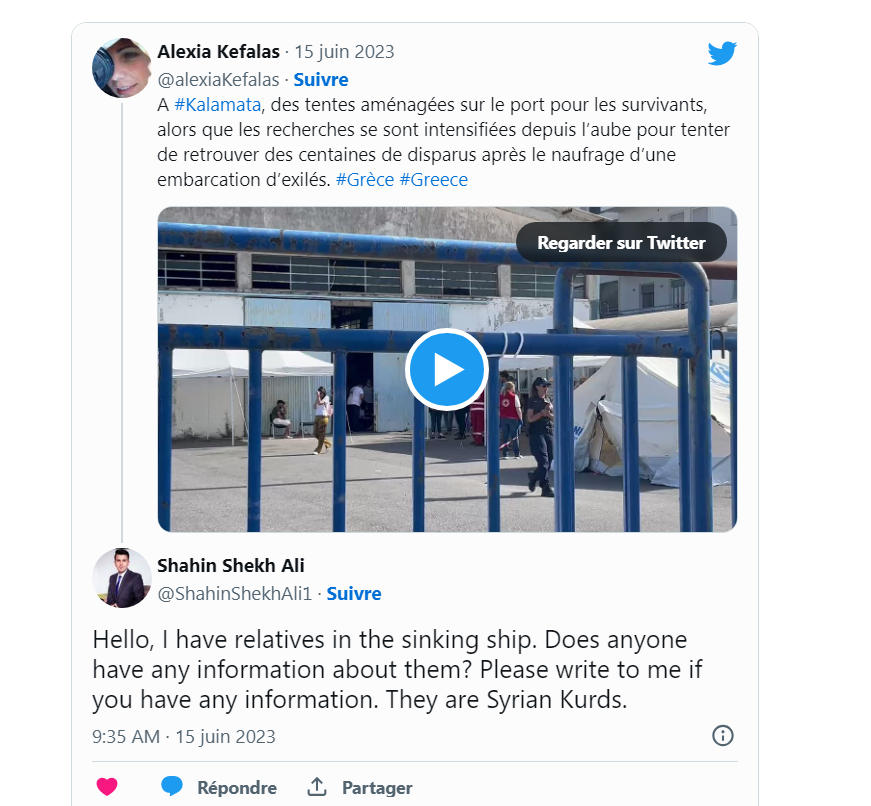Like the tweet with the heart icon
Image resolution: width=871 pixels, height=806 pixels.
click(107, 786)
